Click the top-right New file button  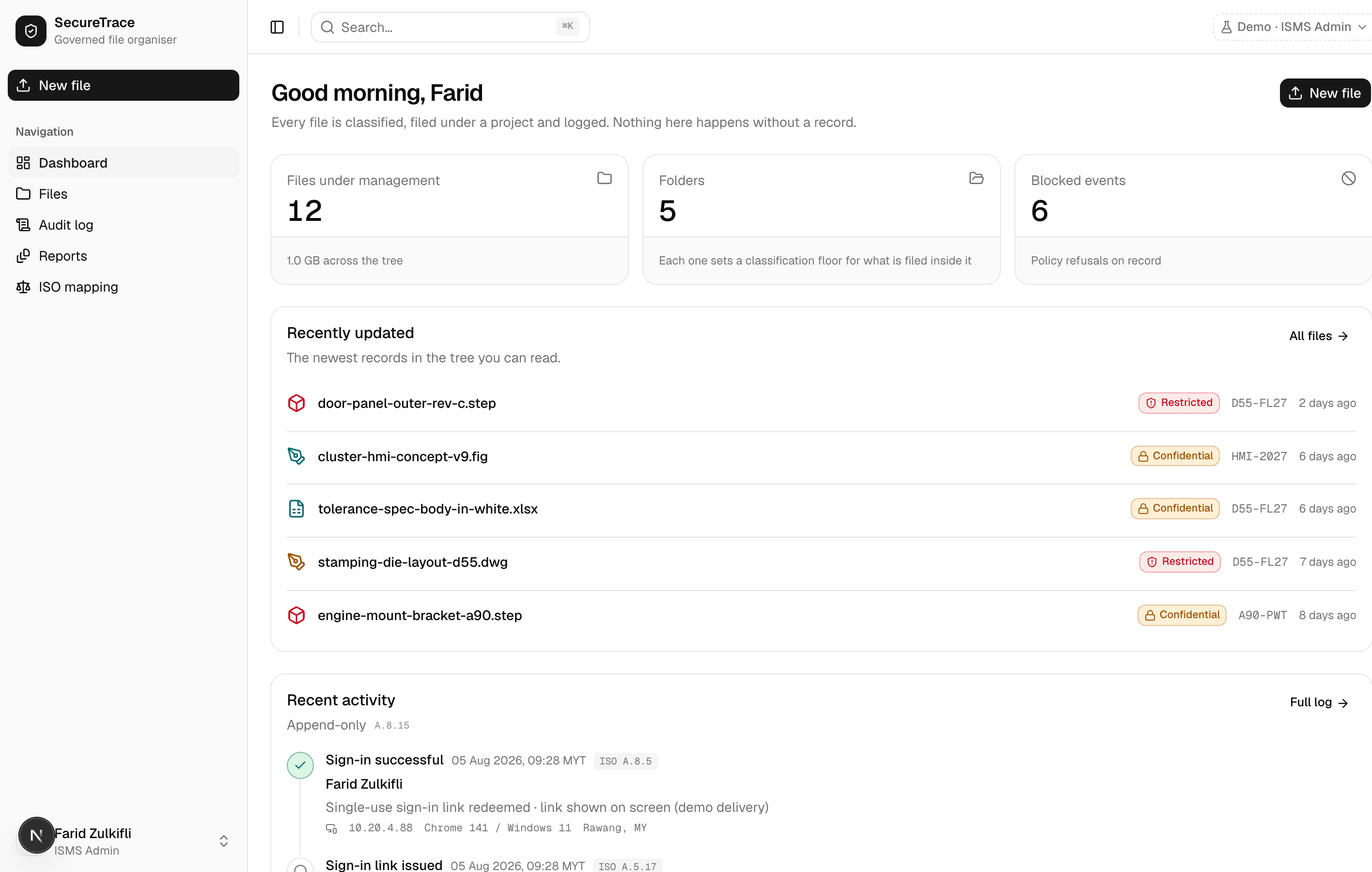[1325, 93]
